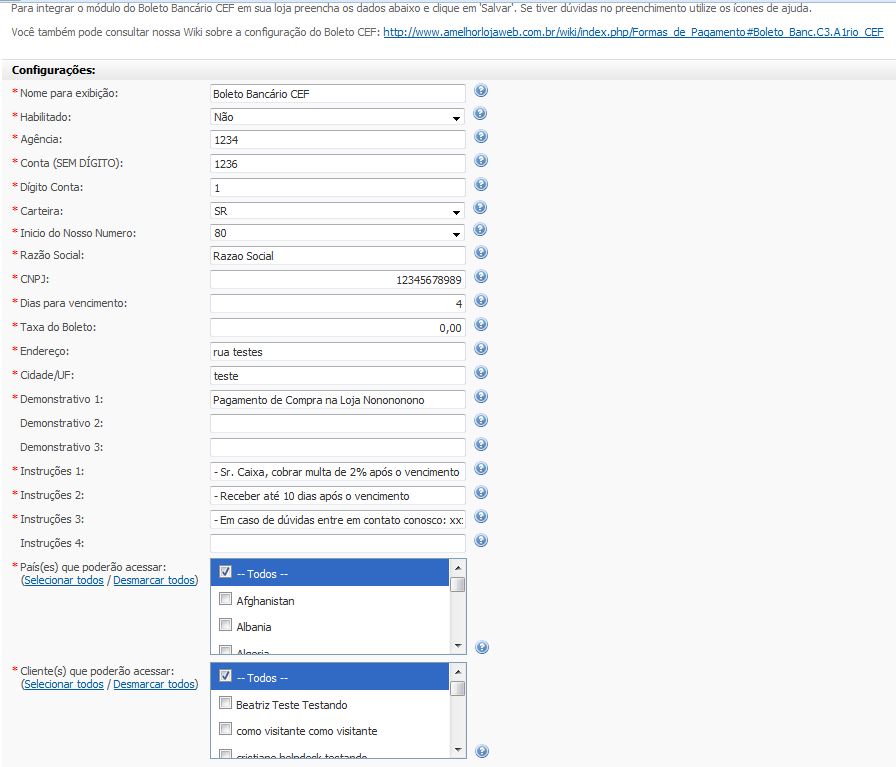Viewport: 896px width, 767px height.
Task: Open help icon for Cidade/UF
Action: click(481, 372)
